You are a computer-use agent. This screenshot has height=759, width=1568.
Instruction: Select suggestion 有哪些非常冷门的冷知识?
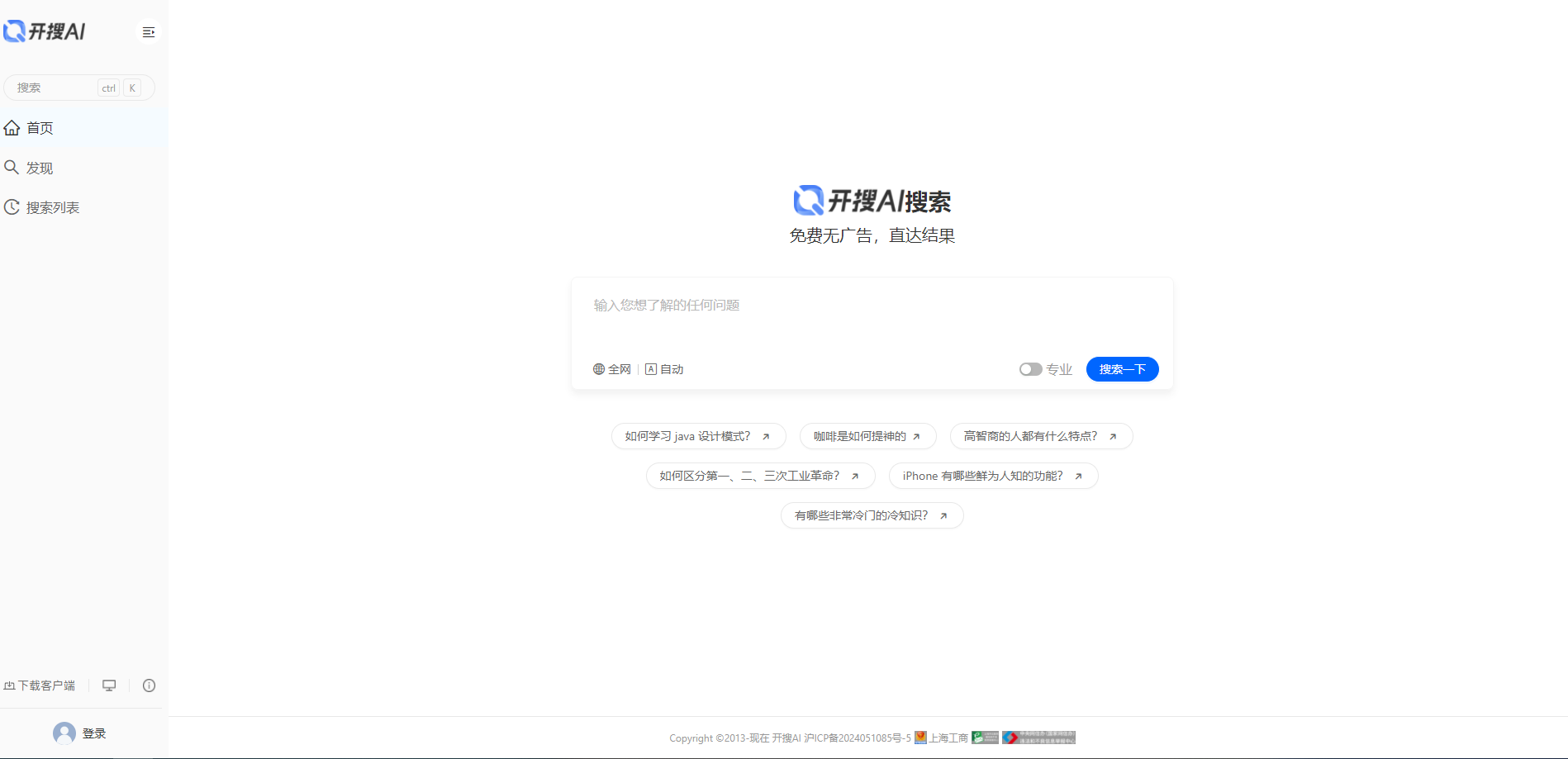point(872,515)
